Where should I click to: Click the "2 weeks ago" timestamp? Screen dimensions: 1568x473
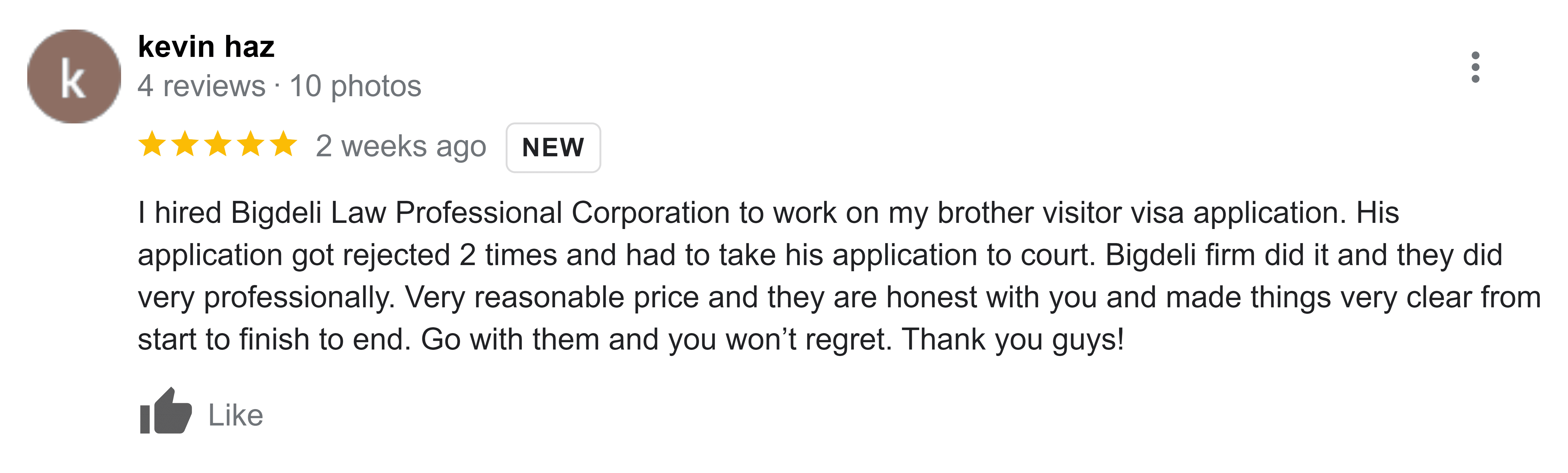point(401,147)
